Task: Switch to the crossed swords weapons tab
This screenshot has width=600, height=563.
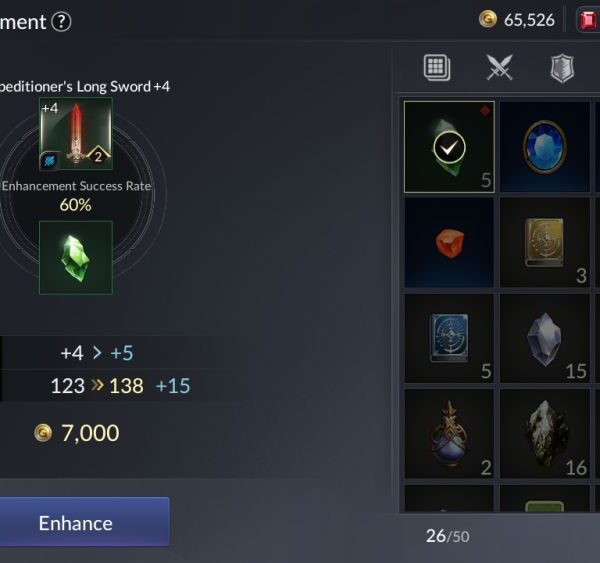Action: [499, 67]
